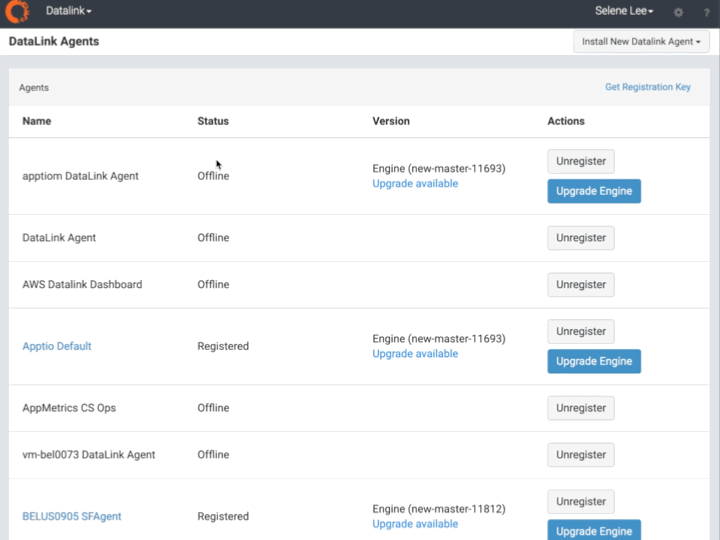Upgrade Engine for Apptio Default
Image resolution: width=720 pixels, height=540 pixels.
point(594,361)
